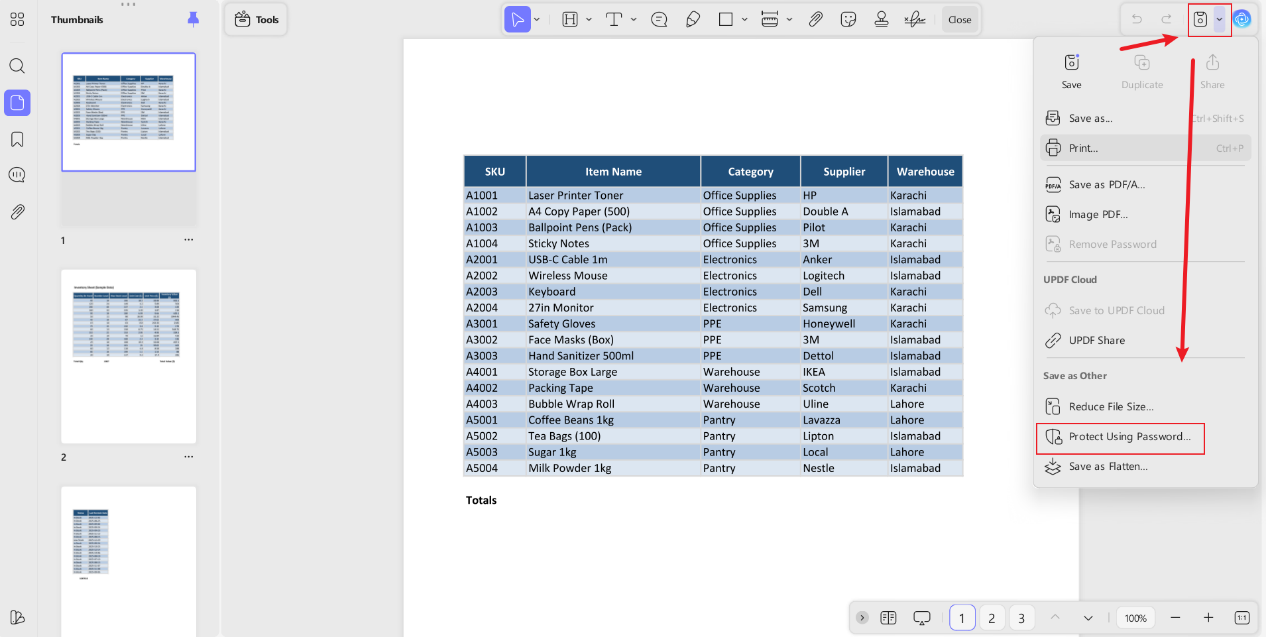Select the cursor selection tool

click(x=517, y=19)
